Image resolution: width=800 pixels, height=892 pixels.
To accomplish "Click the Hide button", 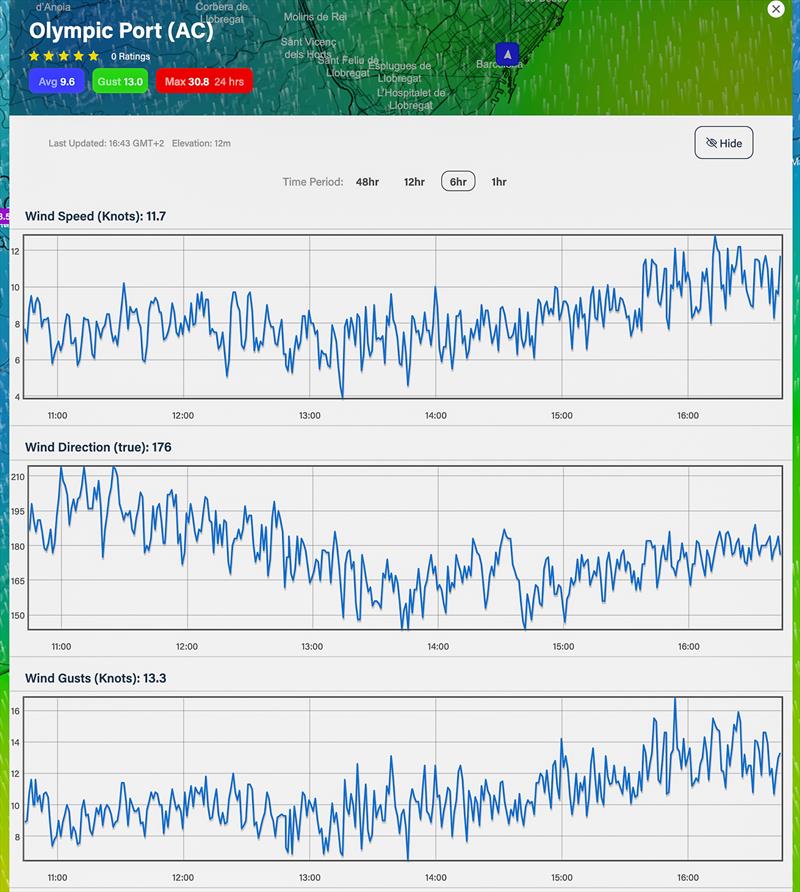I will tap(724, 143).
